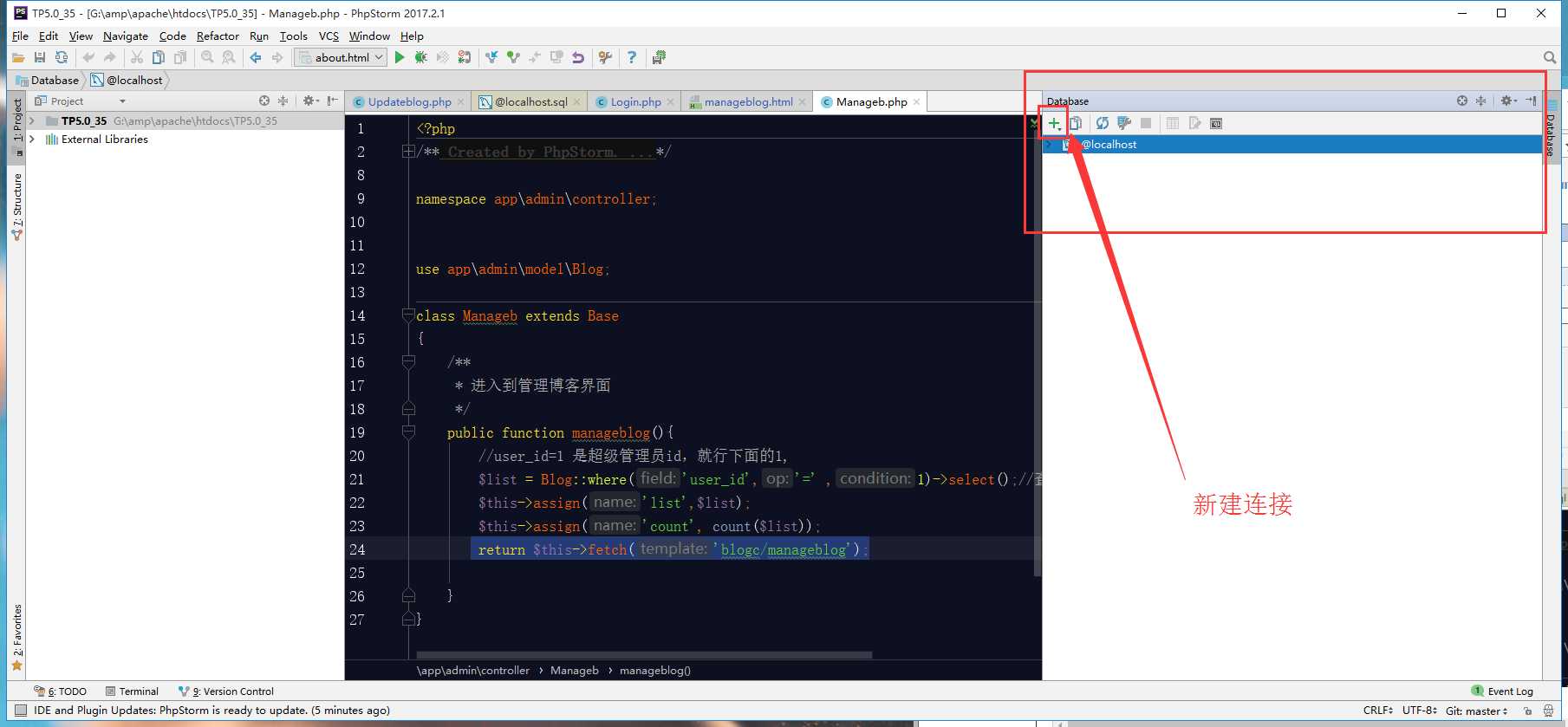This screenshot has height=727, width=1568.
Task: Open Help with the question mark icon
Action: (632, 57)
